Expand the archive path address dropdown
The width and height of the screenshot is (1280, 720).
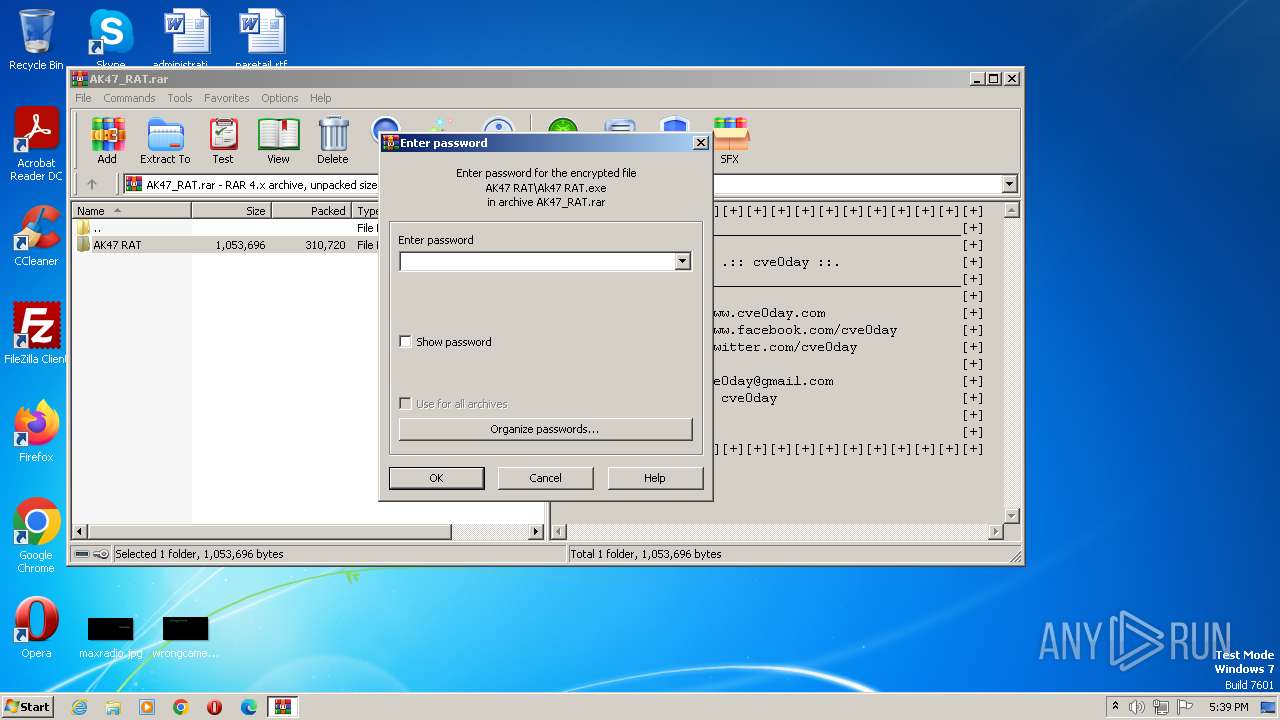click(1009, 184)
